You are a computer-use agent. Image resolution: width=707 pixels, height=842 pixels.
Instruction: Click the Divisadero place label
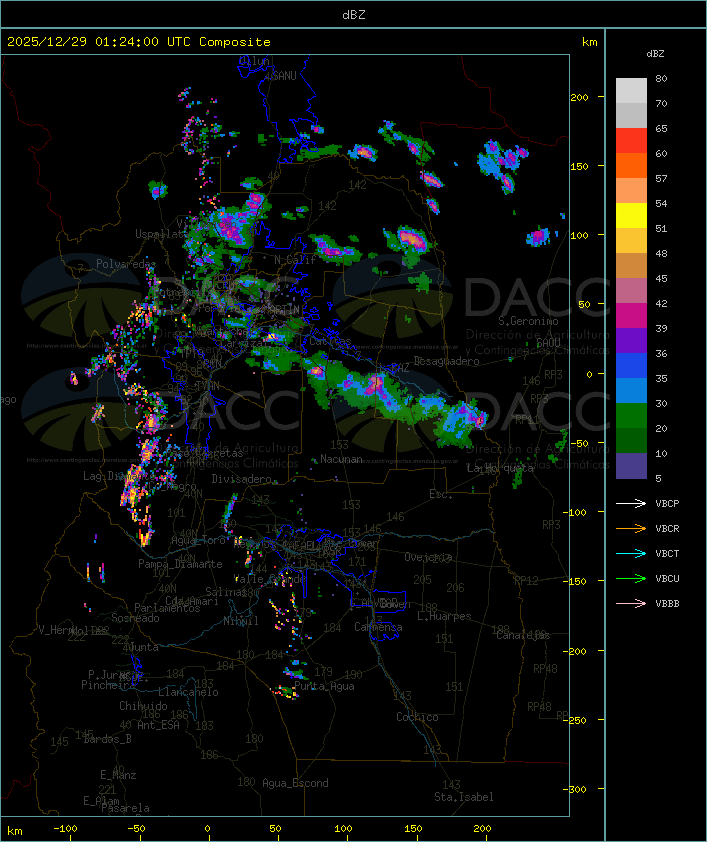click(242, 478)
